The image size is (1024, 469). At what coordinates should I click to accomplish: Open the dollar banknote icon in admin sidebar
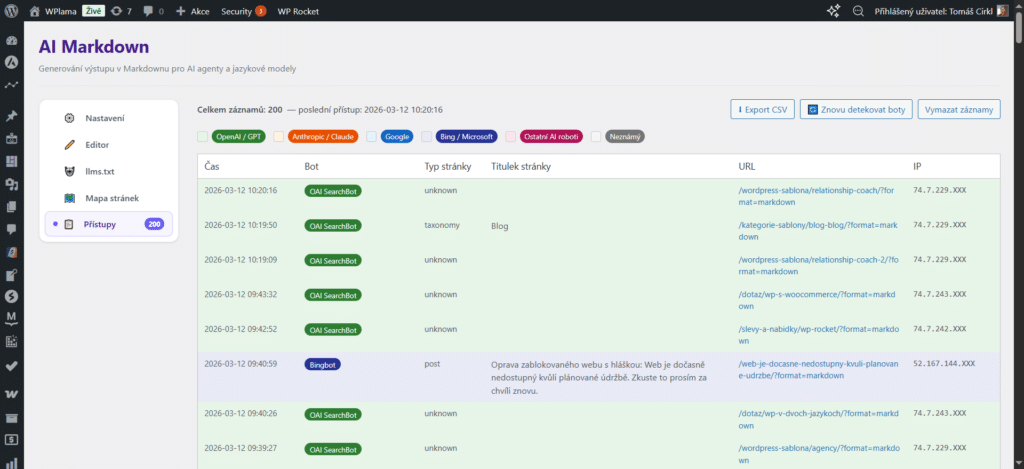[11, 439]
